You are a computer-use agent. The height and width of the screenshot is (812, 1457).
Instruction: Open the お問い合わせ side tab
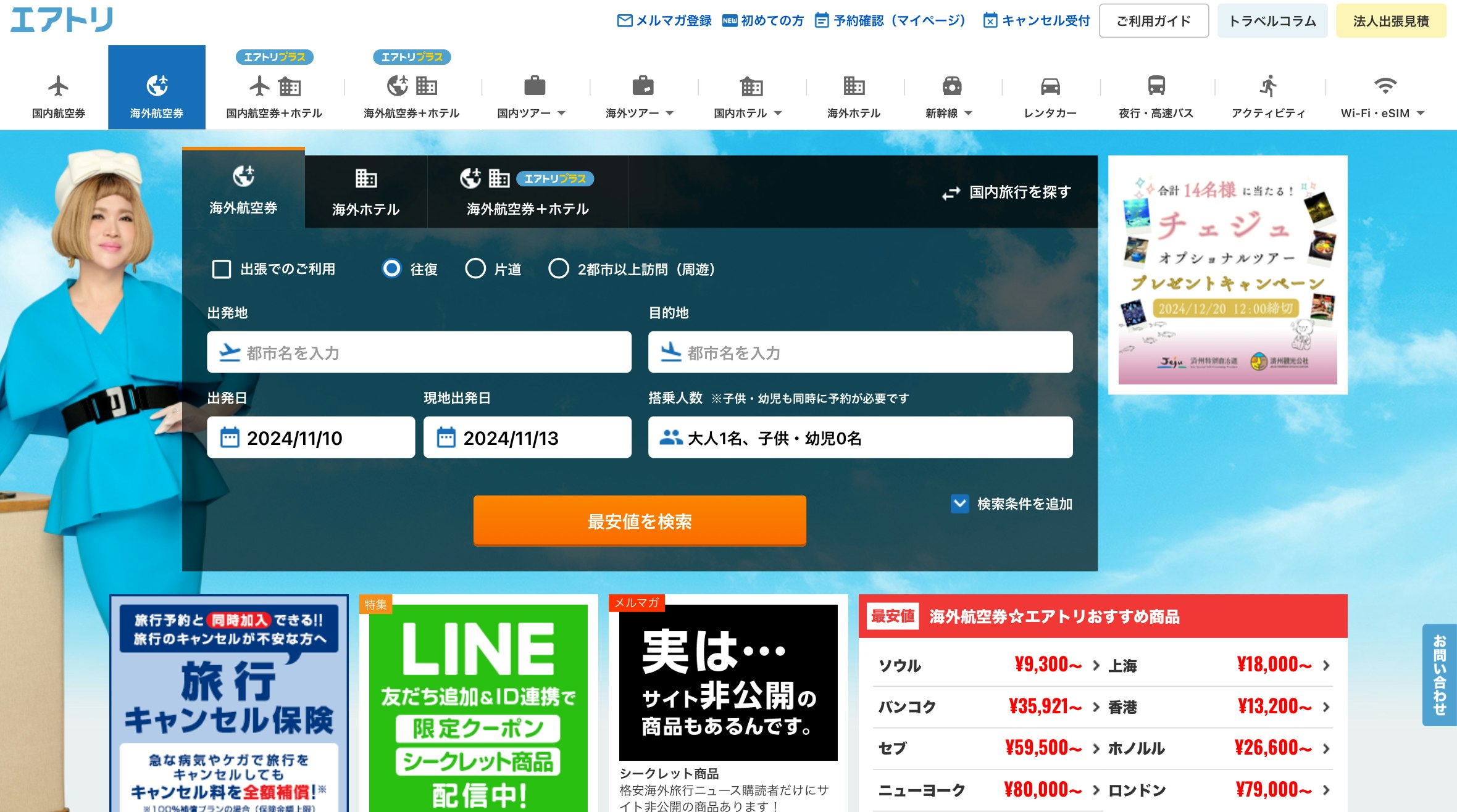[x=1440, y=675]
